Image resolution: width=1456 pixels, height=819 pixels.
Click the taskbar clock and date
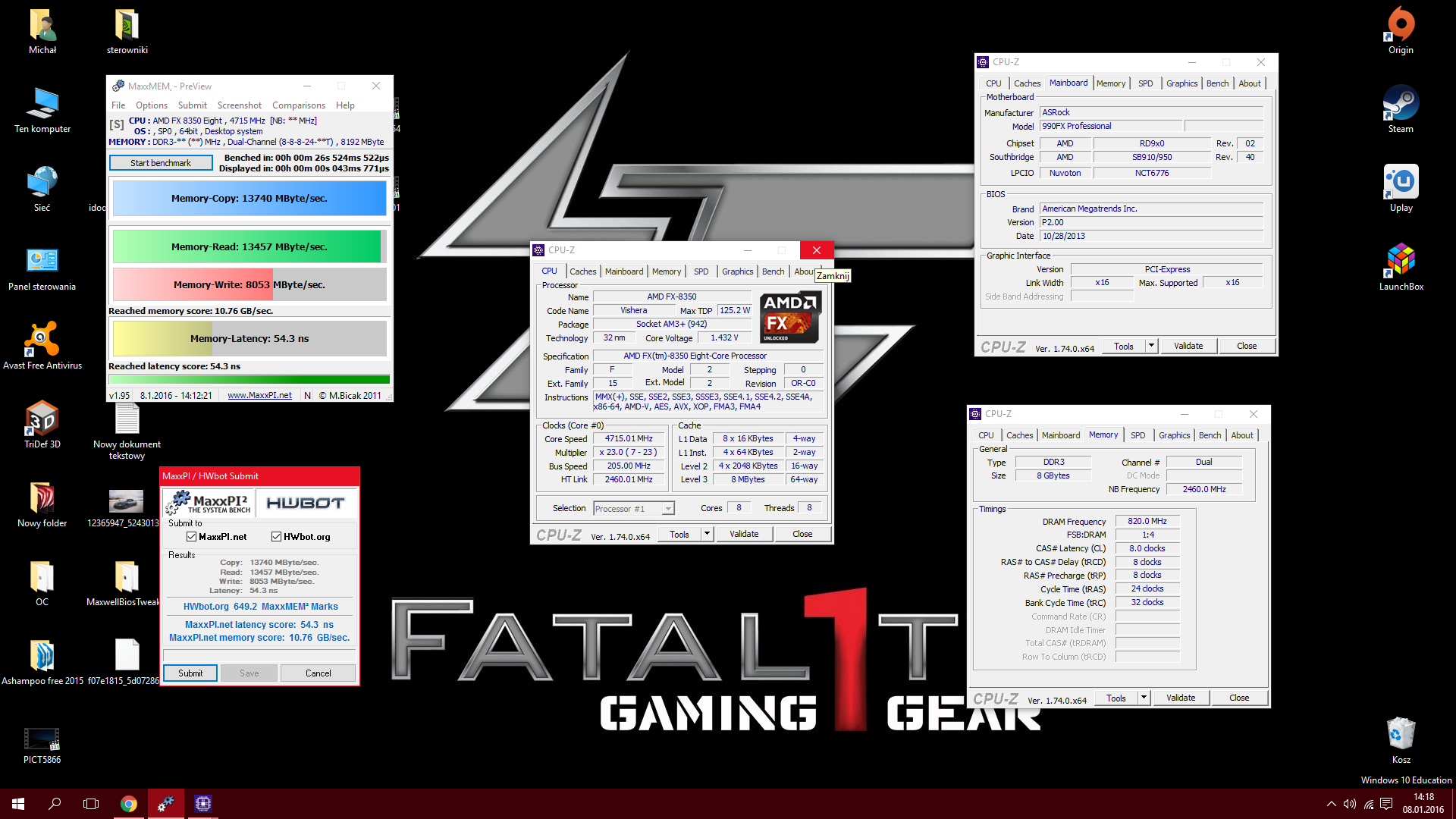coord(1423,804)
